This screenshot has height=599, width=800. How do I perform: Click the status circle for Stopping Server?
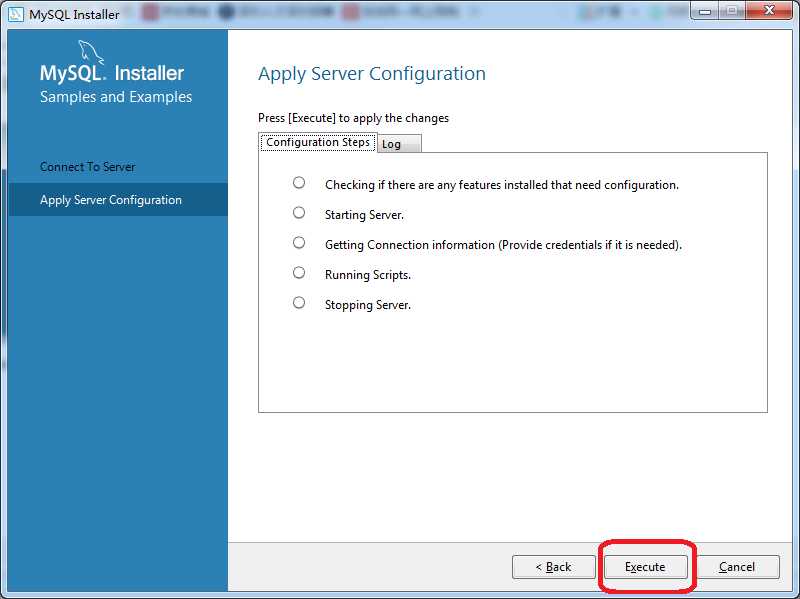coord(299,303)
